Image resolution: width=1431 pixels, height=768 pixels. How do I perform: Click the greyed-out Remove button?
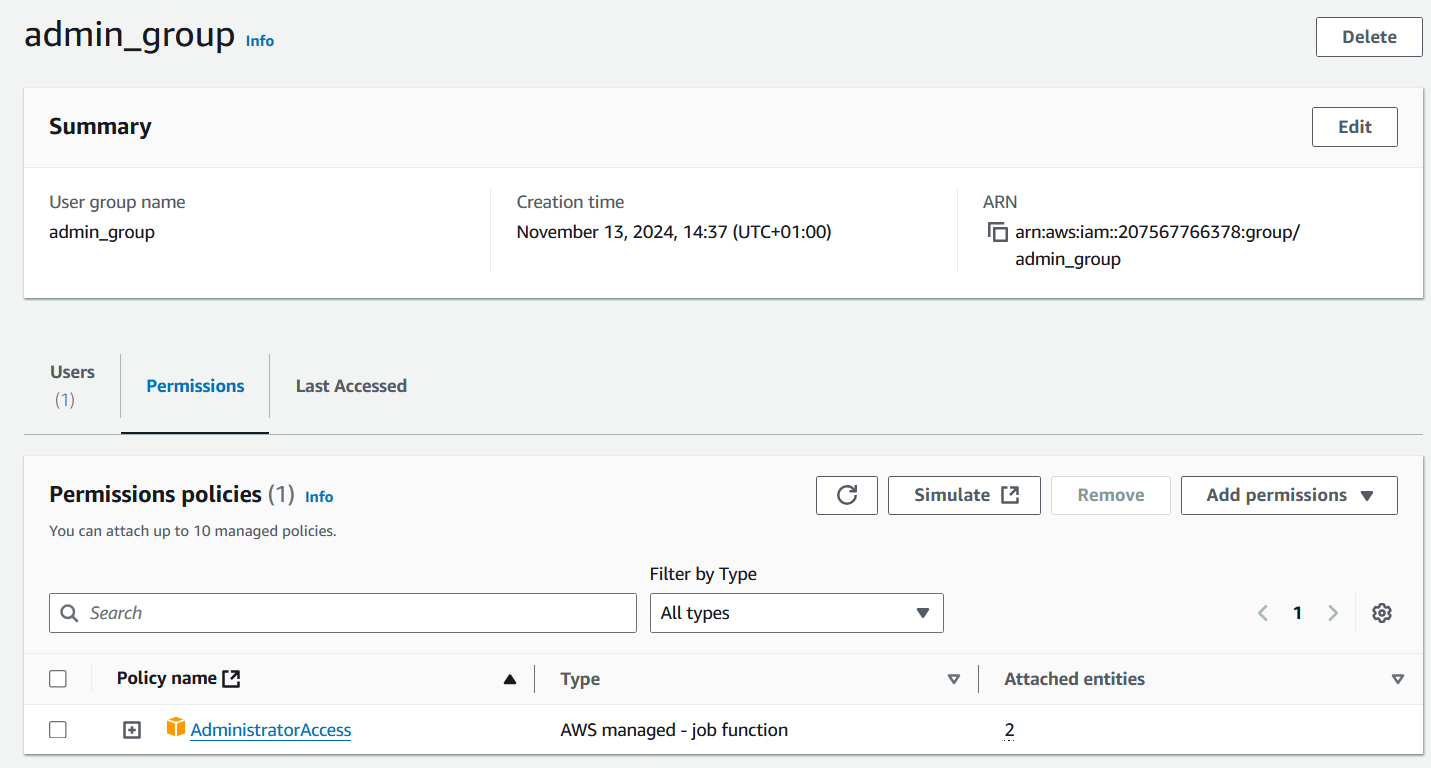coord(1110,495)
